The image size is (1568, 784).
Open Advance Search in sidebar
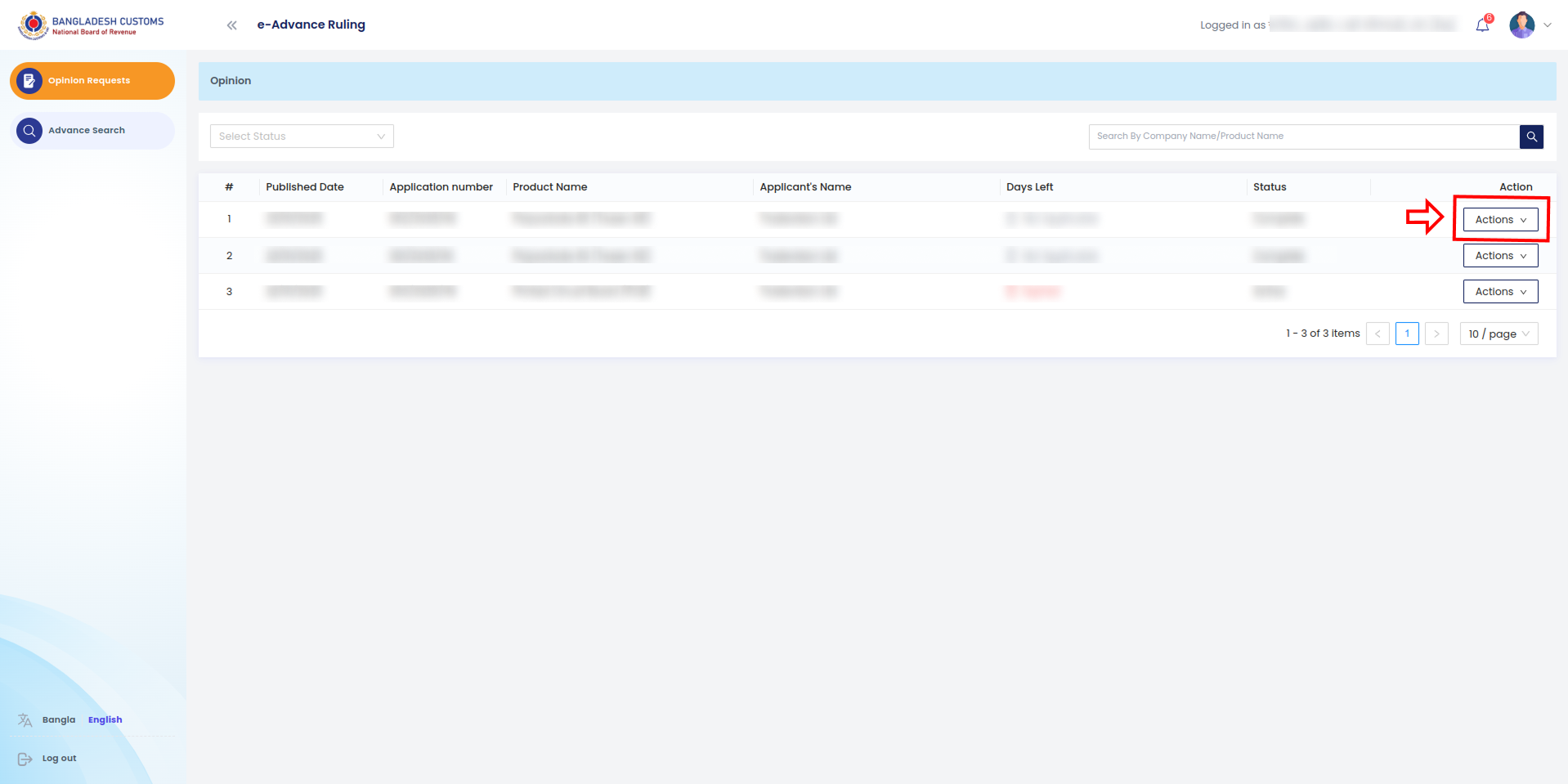(92, 131)
